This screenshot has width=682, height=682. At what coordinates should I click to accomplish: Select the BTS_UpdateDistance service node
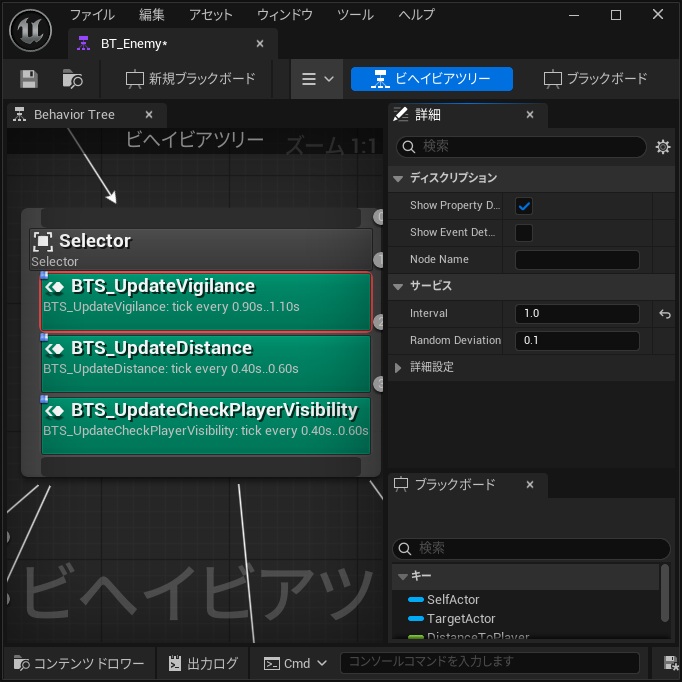click(206, 363)
